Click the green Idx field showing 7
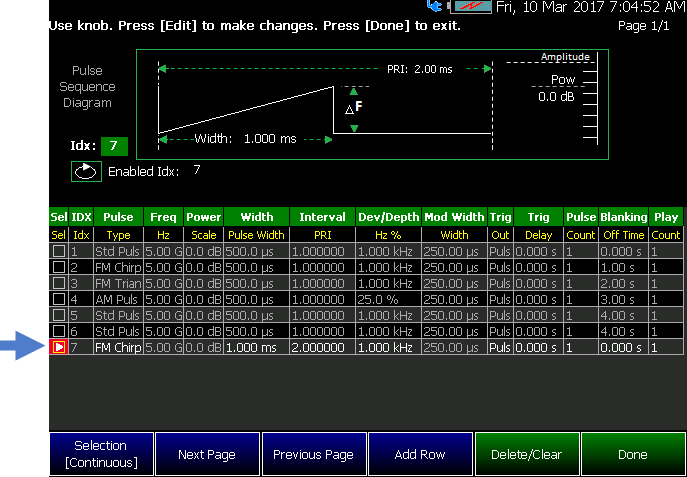This screenshot has height=477, width=687. tap(114, 146)
